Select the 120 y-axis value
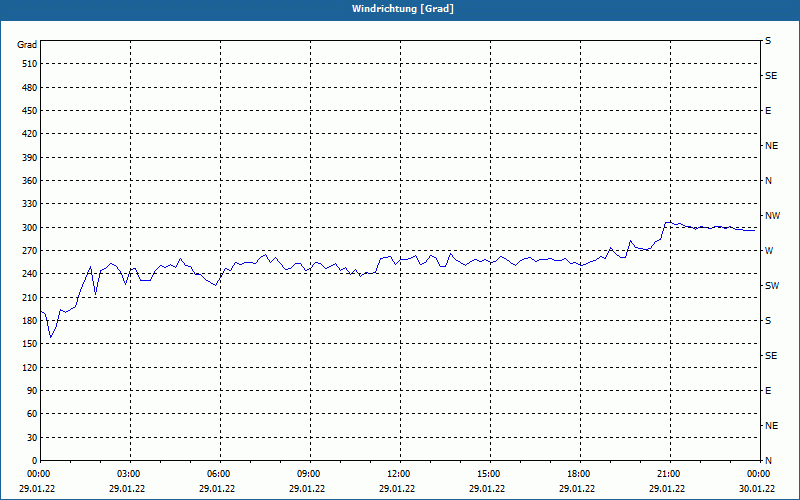This screenshot has height=500, width=800. coord(29,367)
